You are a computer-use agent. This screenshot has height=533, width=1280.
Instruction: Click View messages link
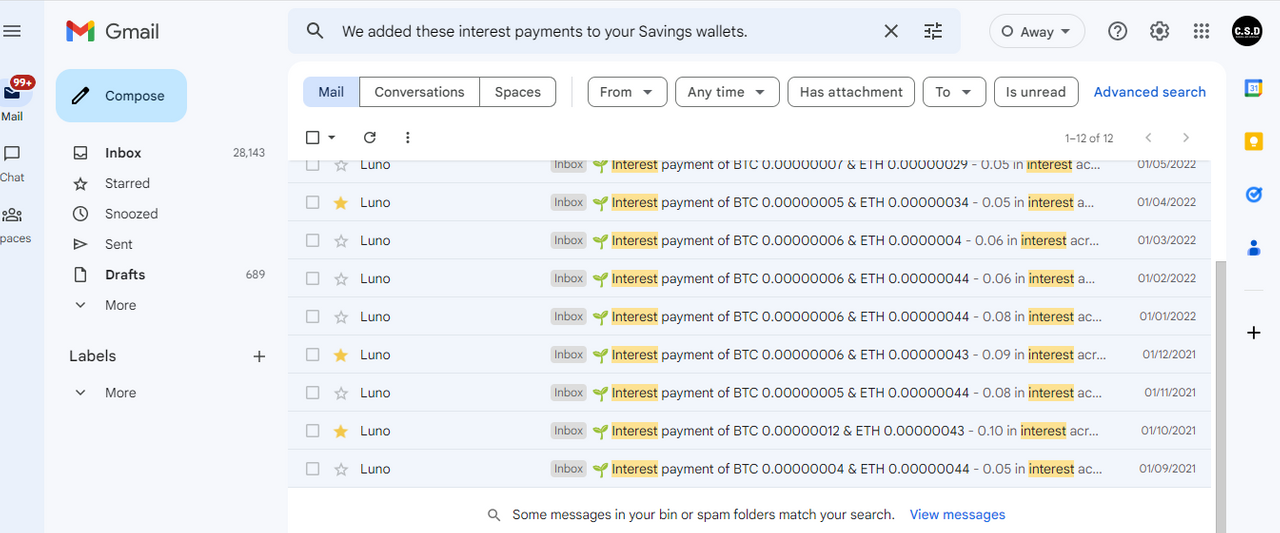957,515
